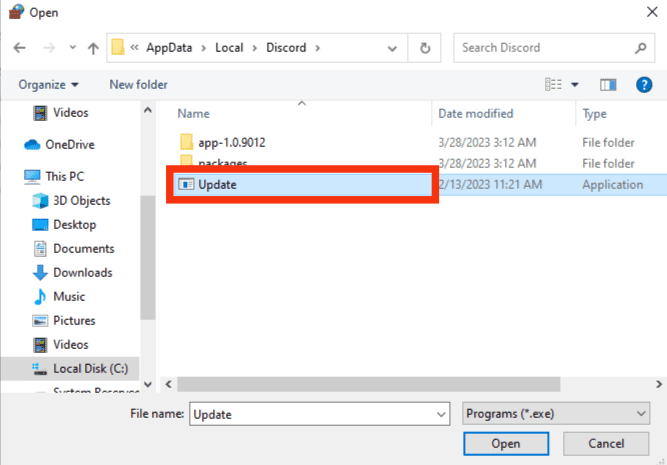Click the Open button
667x465 pixels.
coord(506,444)
